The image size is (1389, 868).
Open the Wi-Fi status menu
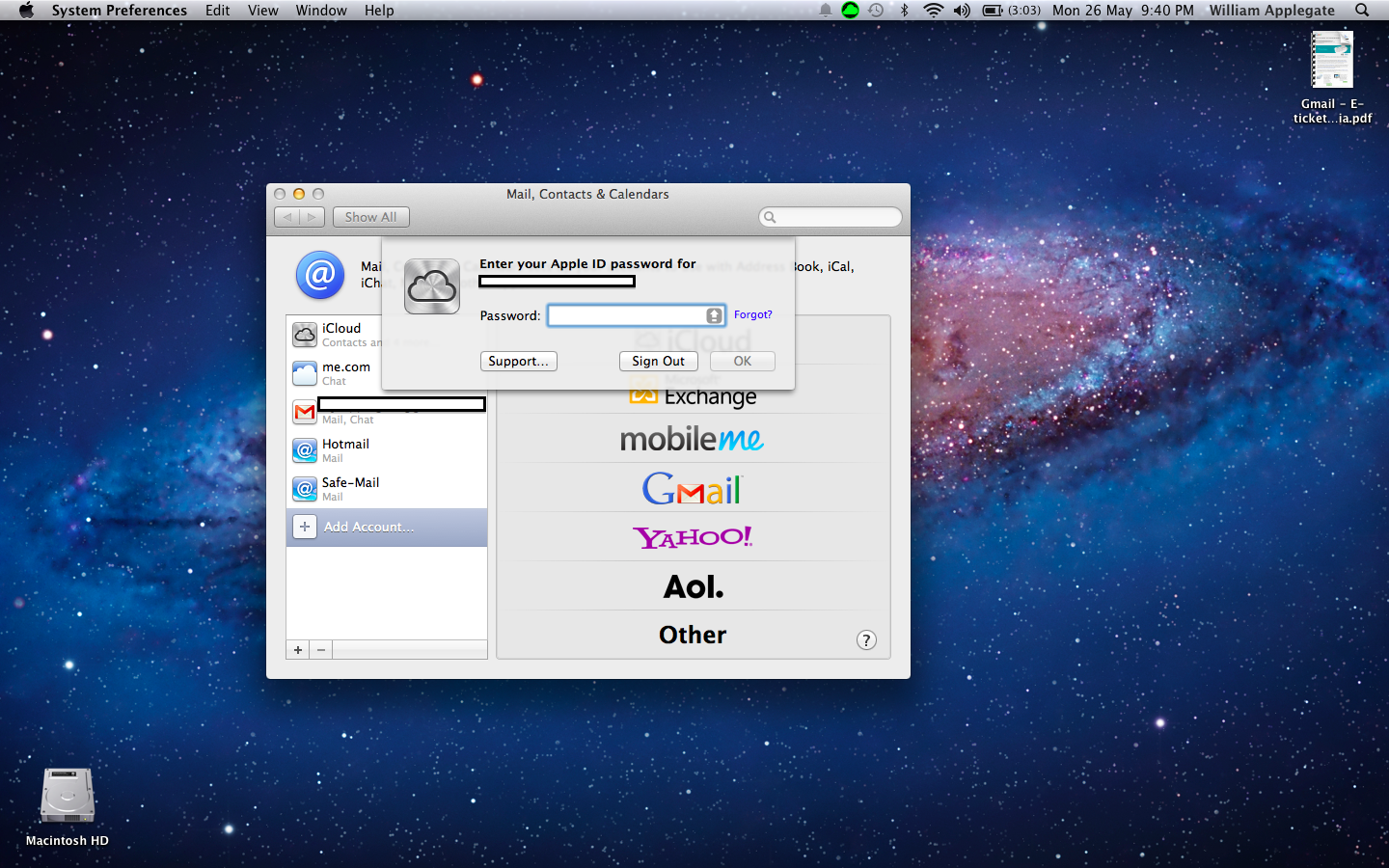[933, 11]
